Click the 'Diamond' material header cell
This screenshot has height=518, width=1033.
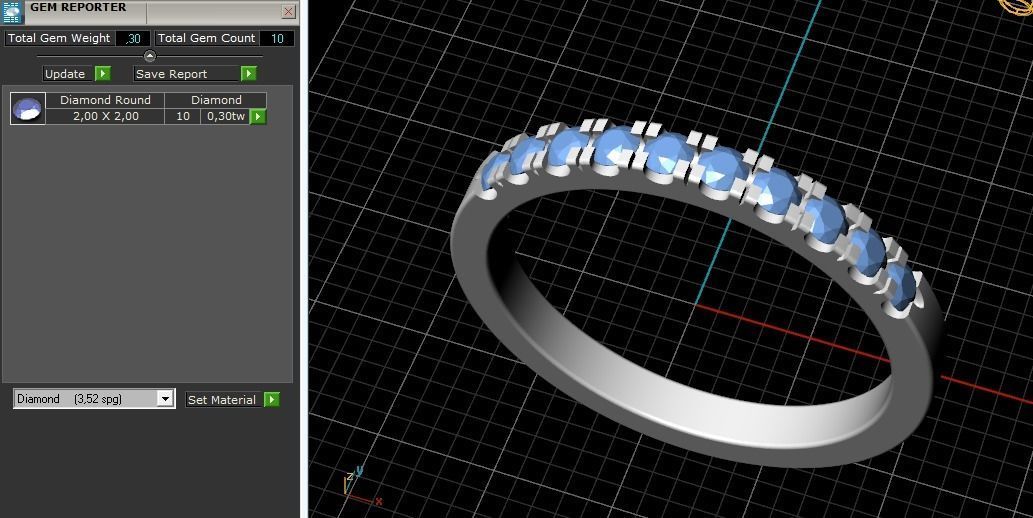pos(216,100)
